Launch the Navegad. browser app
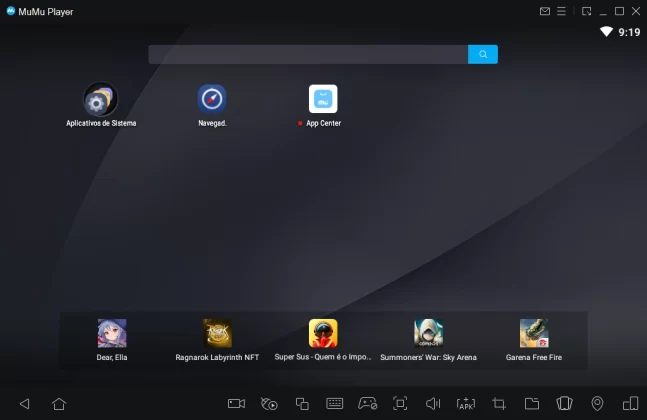 [212, 100]
